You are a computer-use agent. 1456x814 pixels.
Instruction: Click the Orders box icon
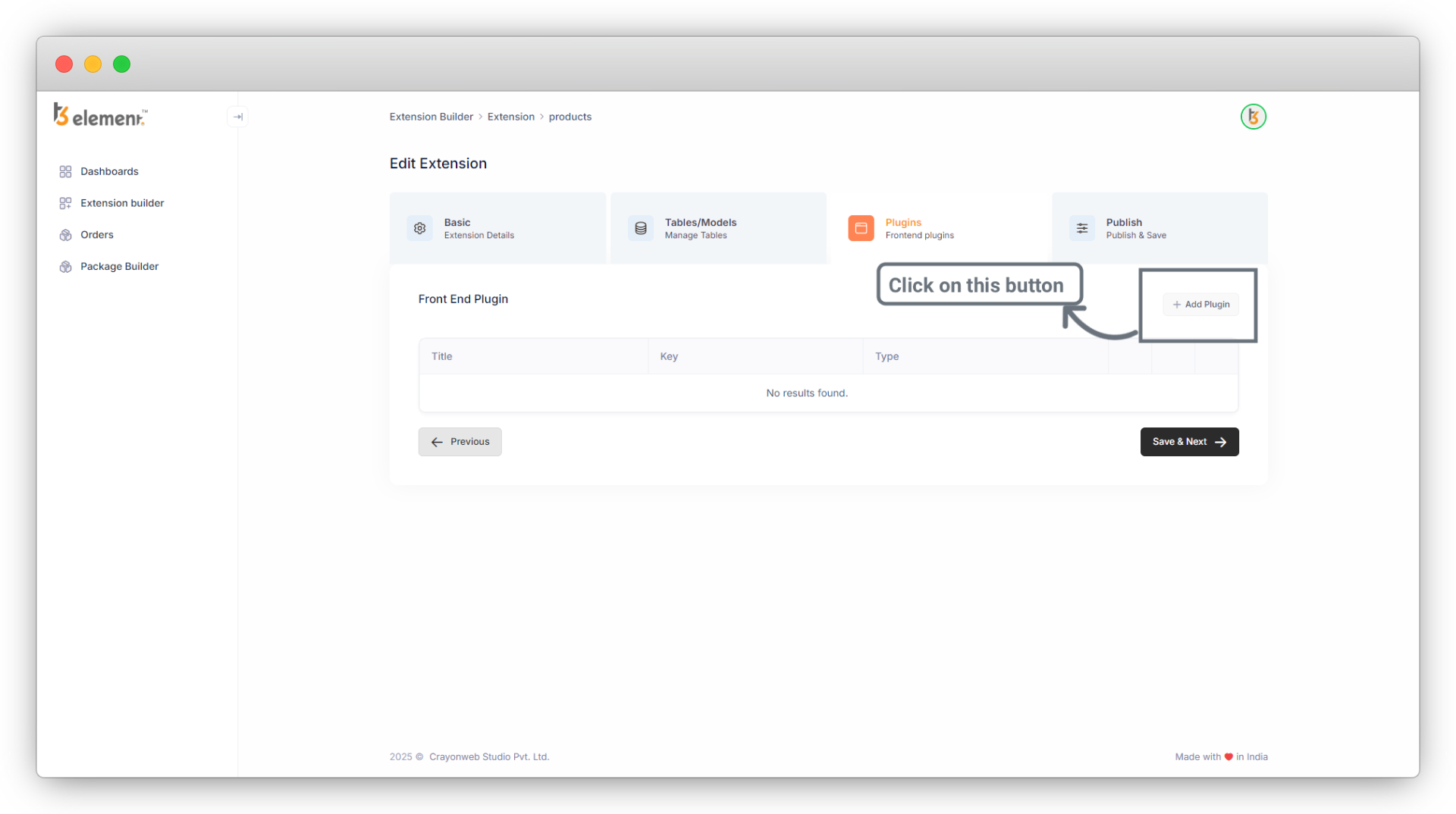tap(66, 235)
